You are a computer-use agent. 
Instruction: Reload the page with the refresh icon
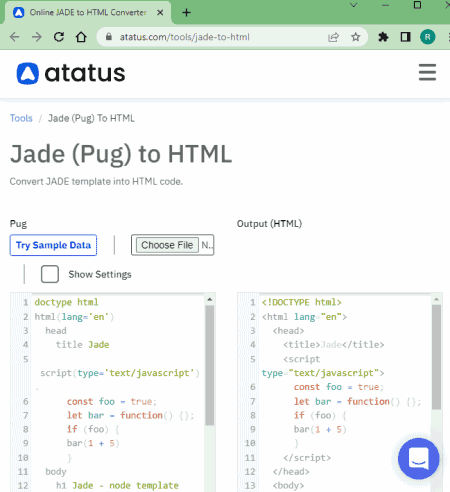tap(59, 37)
